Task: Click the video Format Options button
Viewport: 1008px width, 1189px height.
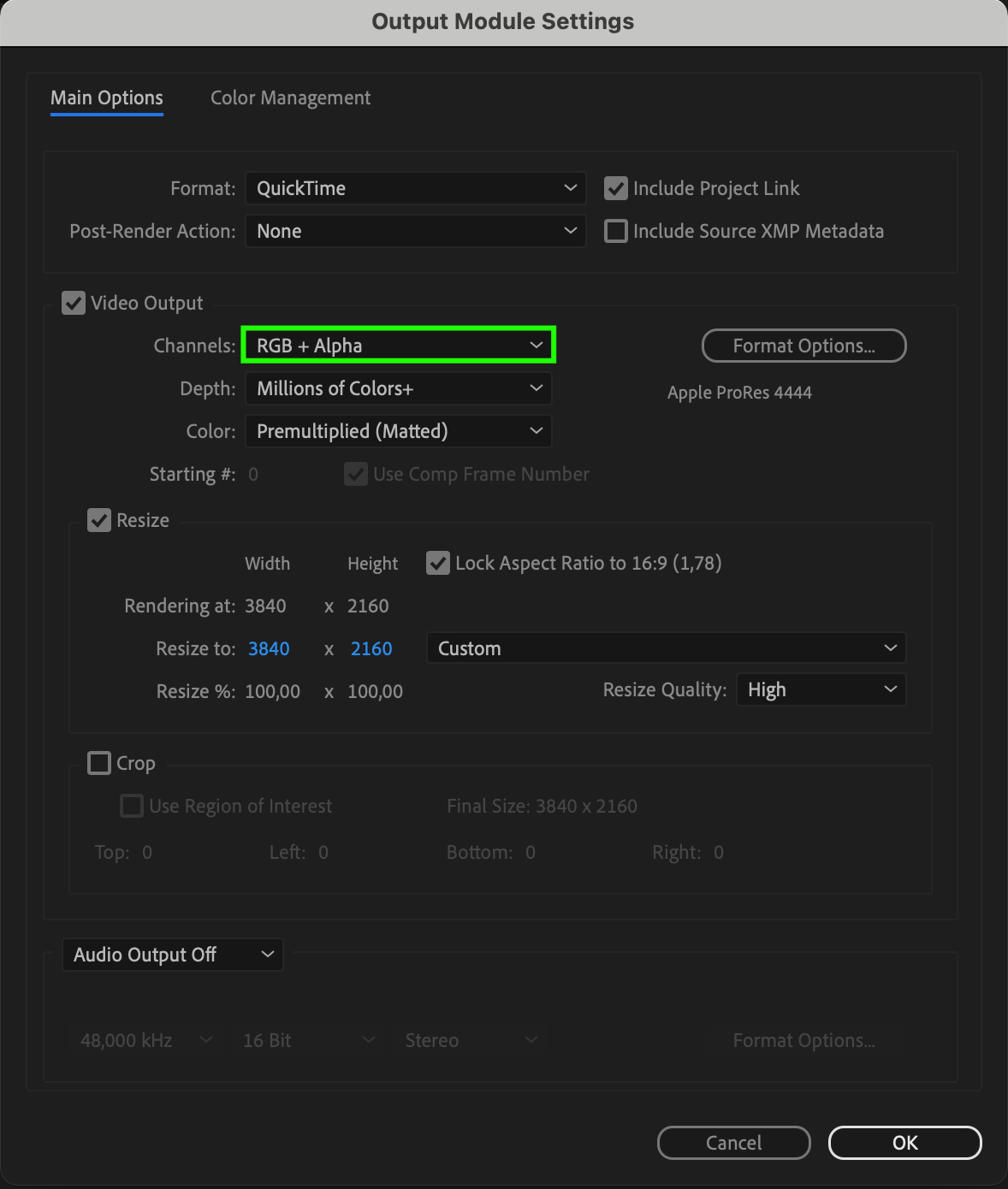Action: [803, 346]
